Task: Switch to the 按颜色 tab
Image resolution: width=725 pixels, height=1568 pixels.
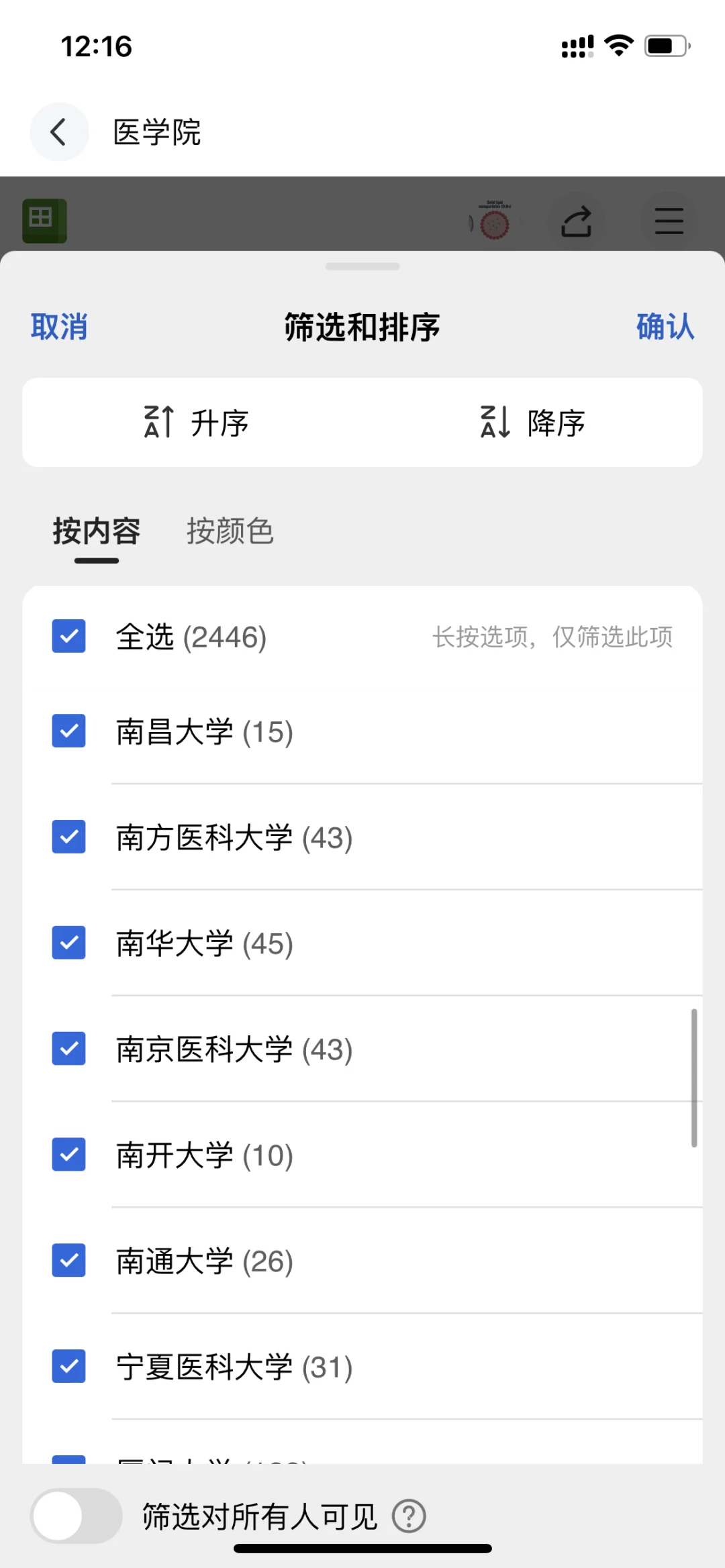Action: [230, 531]
